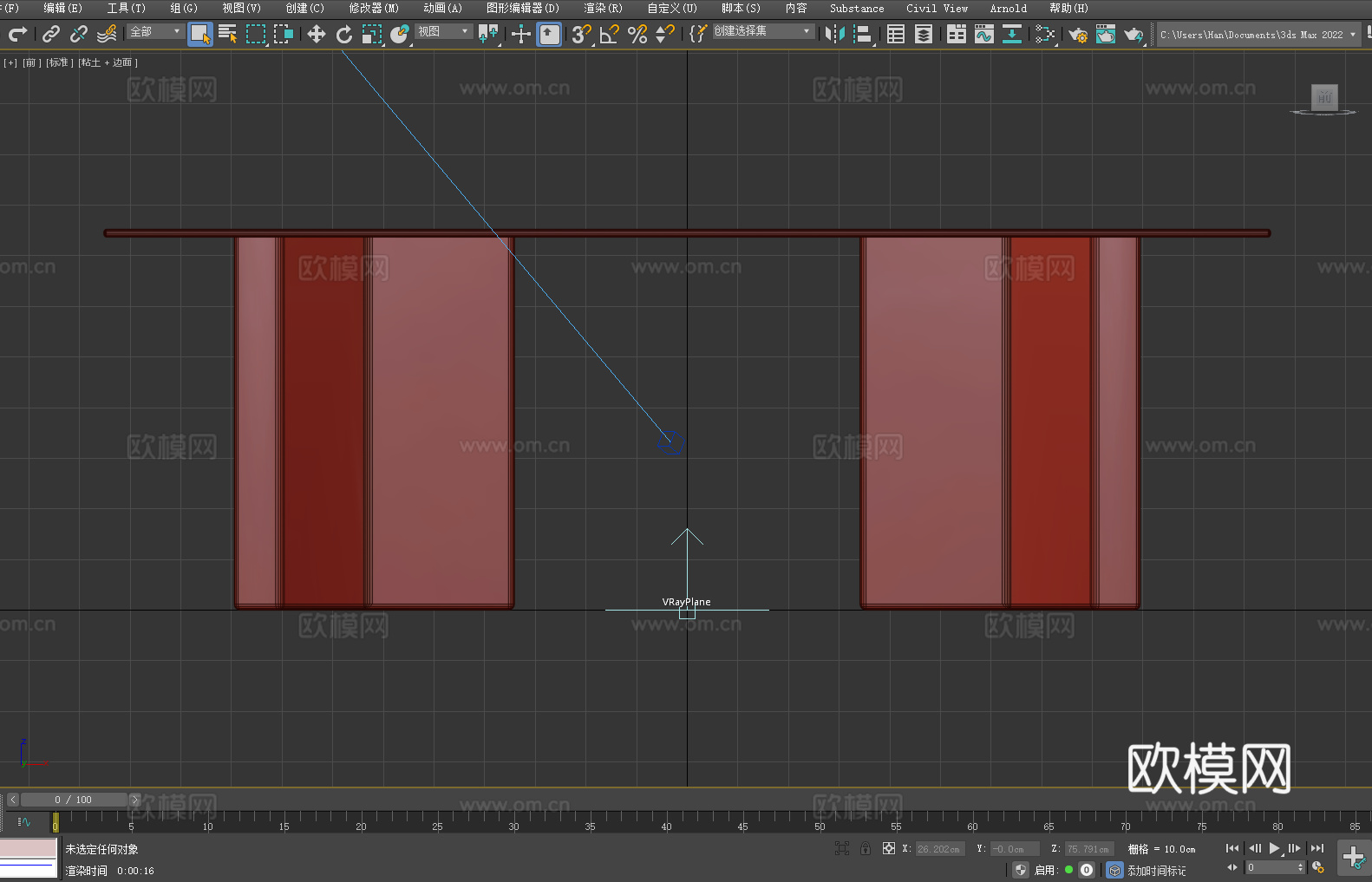Open the 编辑(E) menu

(62, 8)
